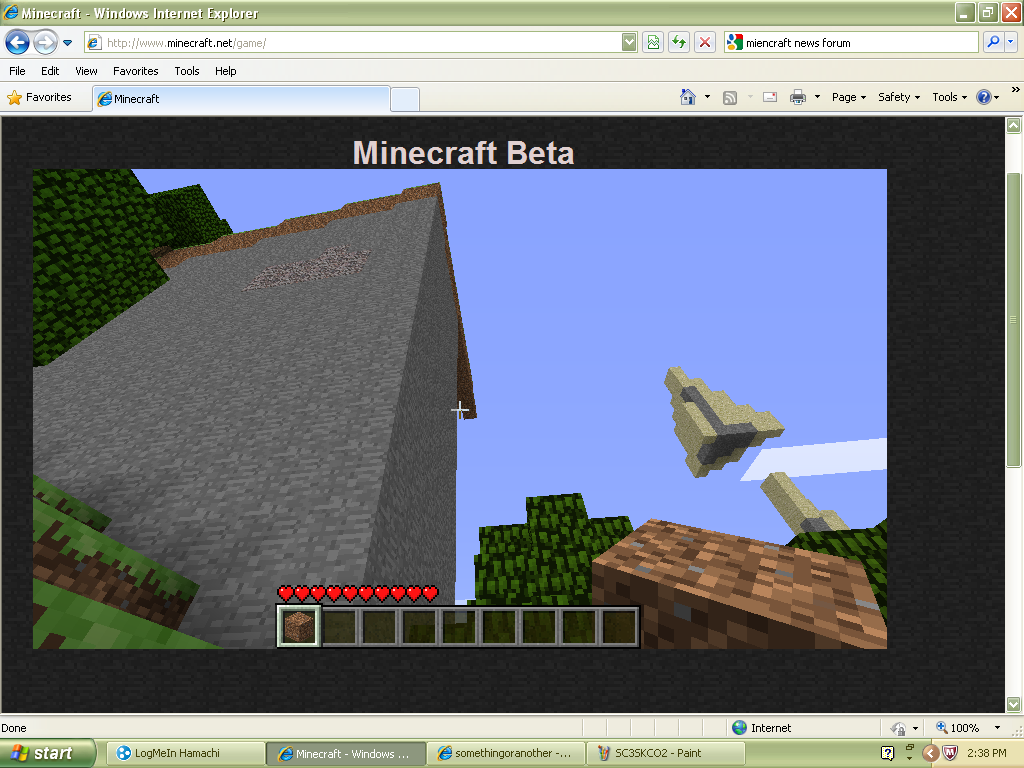Image resolution: width=1024 pixels, height=768 pixels.
Task: Click the vertical scrollbar thumb
Action: point(1014,320)
